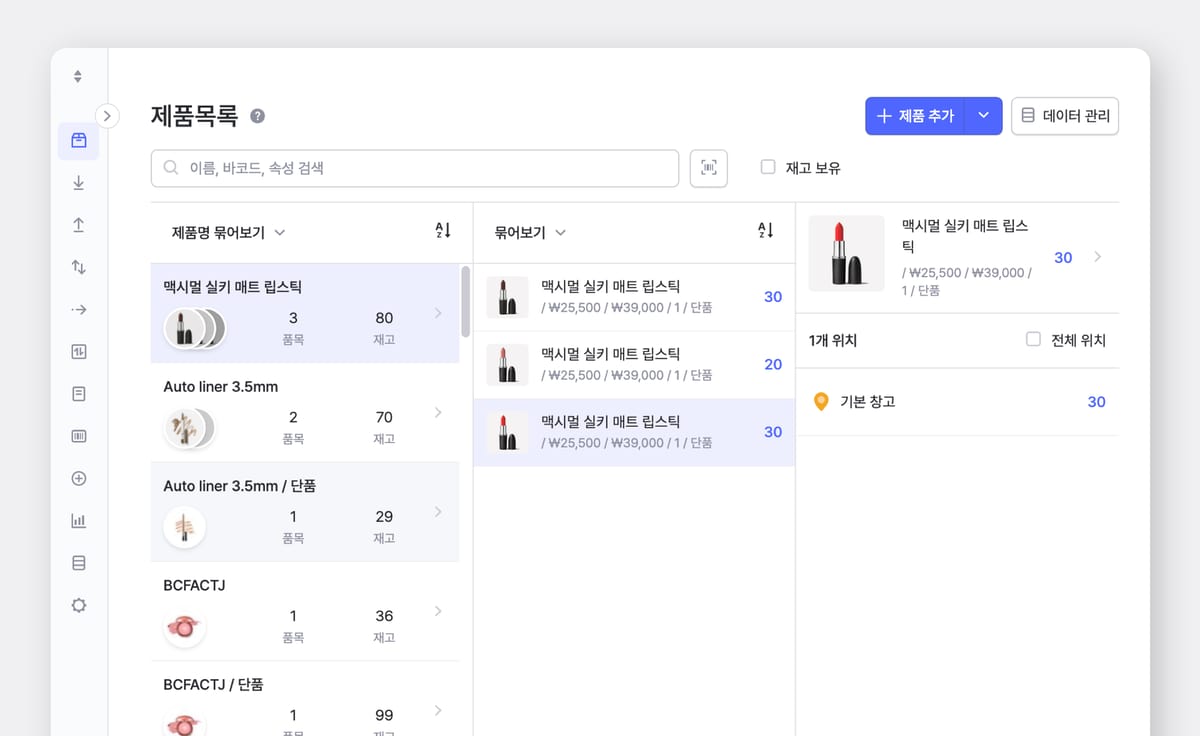Select the stock-out up arrow icon

(x=78, y=225)
